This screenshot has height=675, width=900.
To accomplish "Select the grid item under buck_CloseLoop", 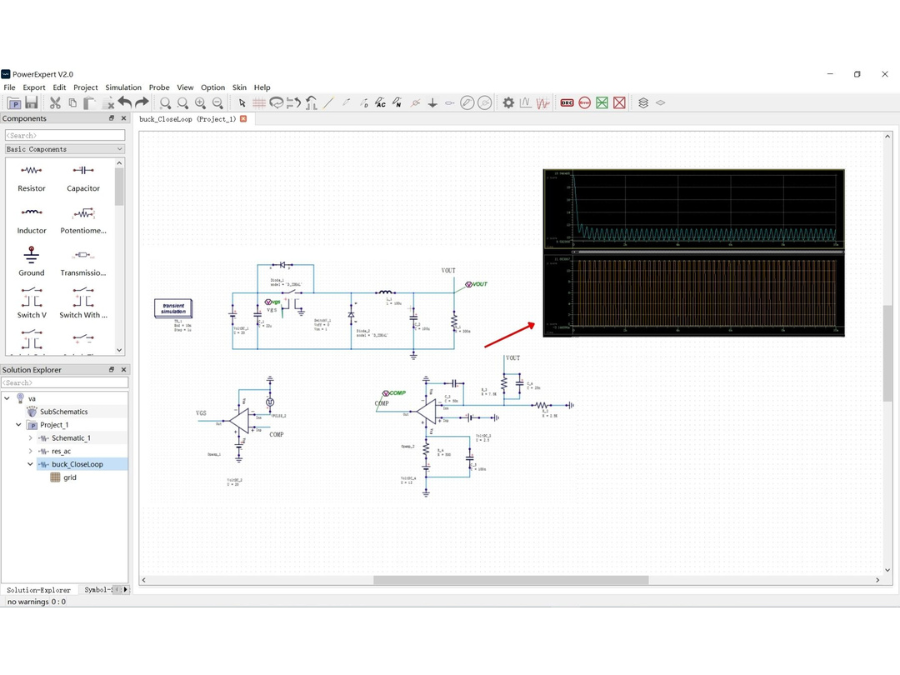I will (x=69, y=477).
